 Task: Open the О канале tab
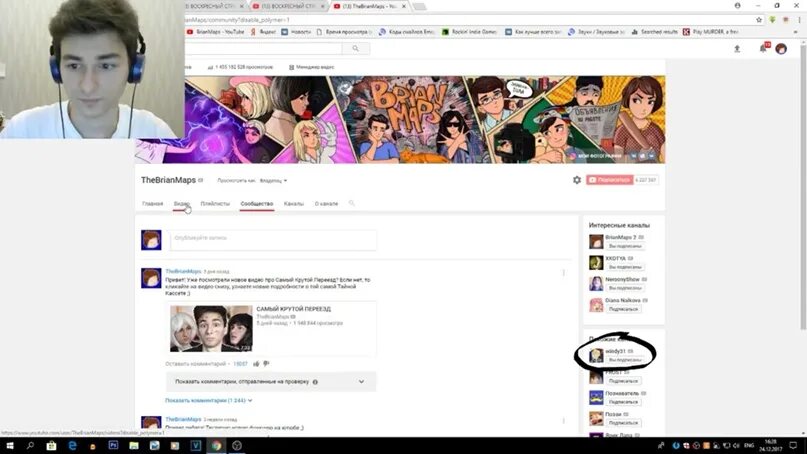point(326,204)
